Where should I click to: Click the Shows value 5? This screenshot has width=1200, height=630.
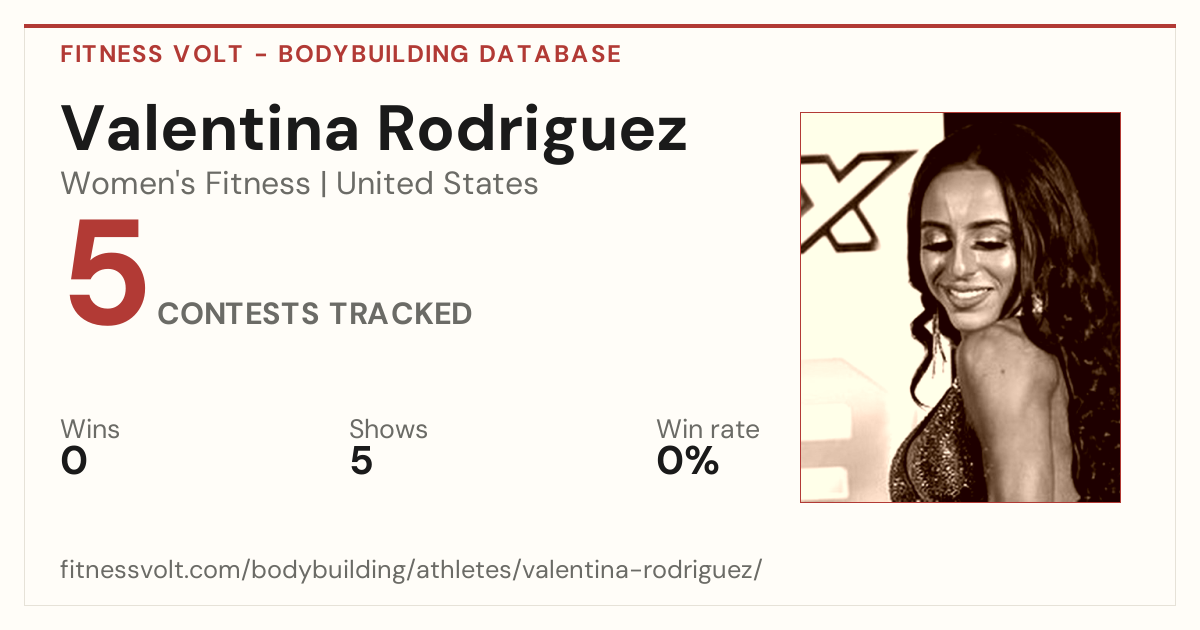(x=361, y=461)
